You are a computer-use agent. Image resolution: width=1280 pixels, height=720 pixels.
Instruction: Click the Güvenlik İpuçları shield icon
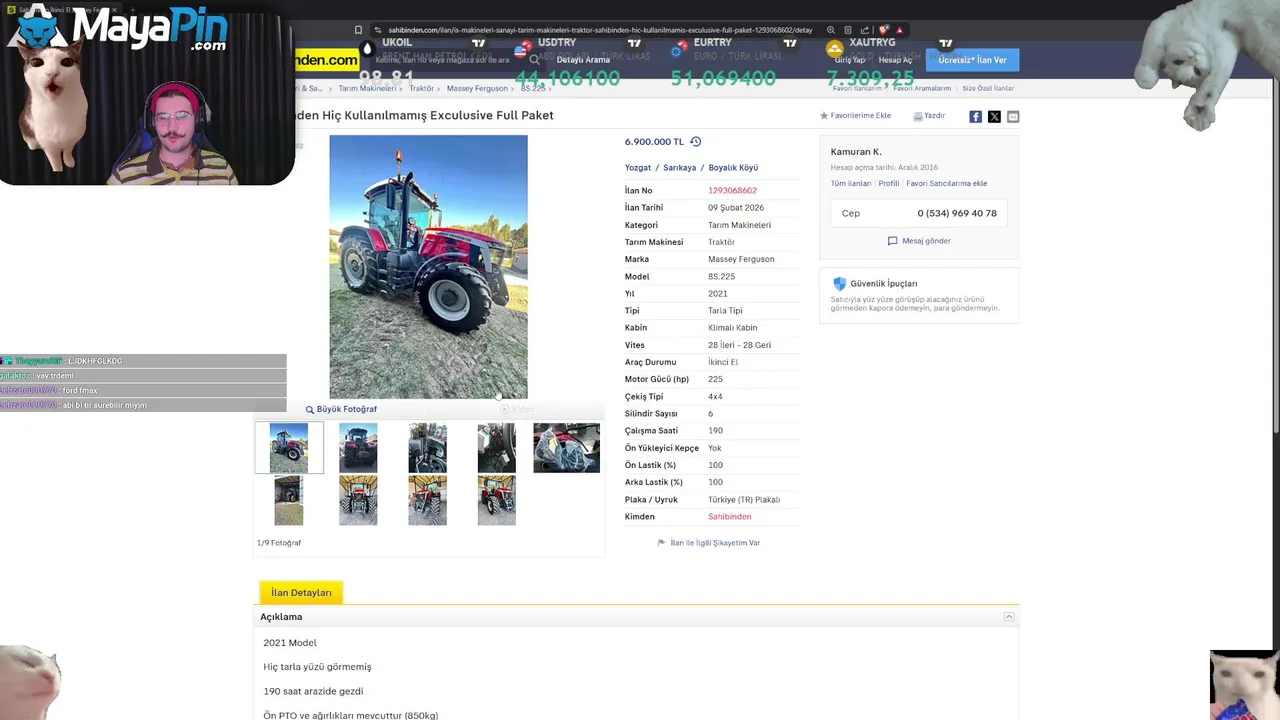(839, 284)
